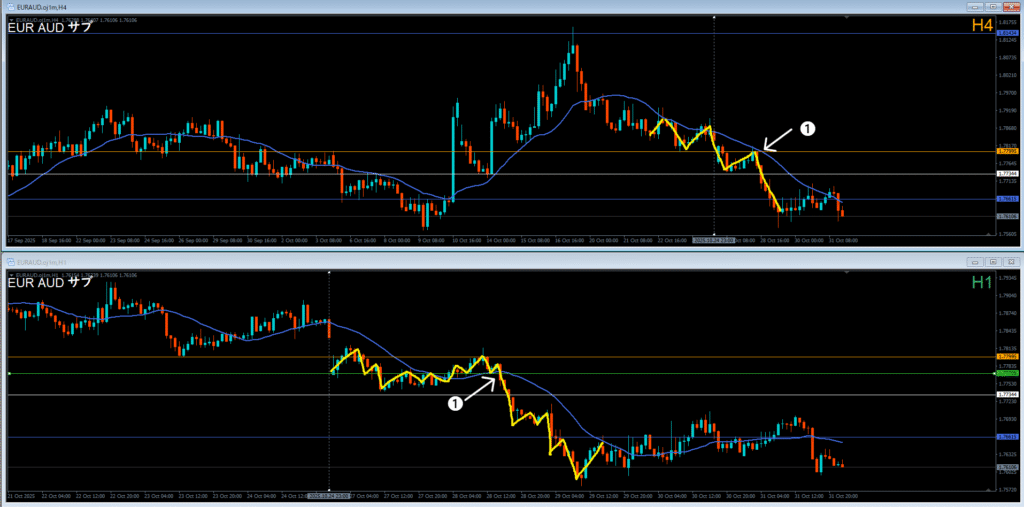1024x507 pixels.
Task: Click the white 1.77344 price tag in H4
Action: [x=1007, y=174]
